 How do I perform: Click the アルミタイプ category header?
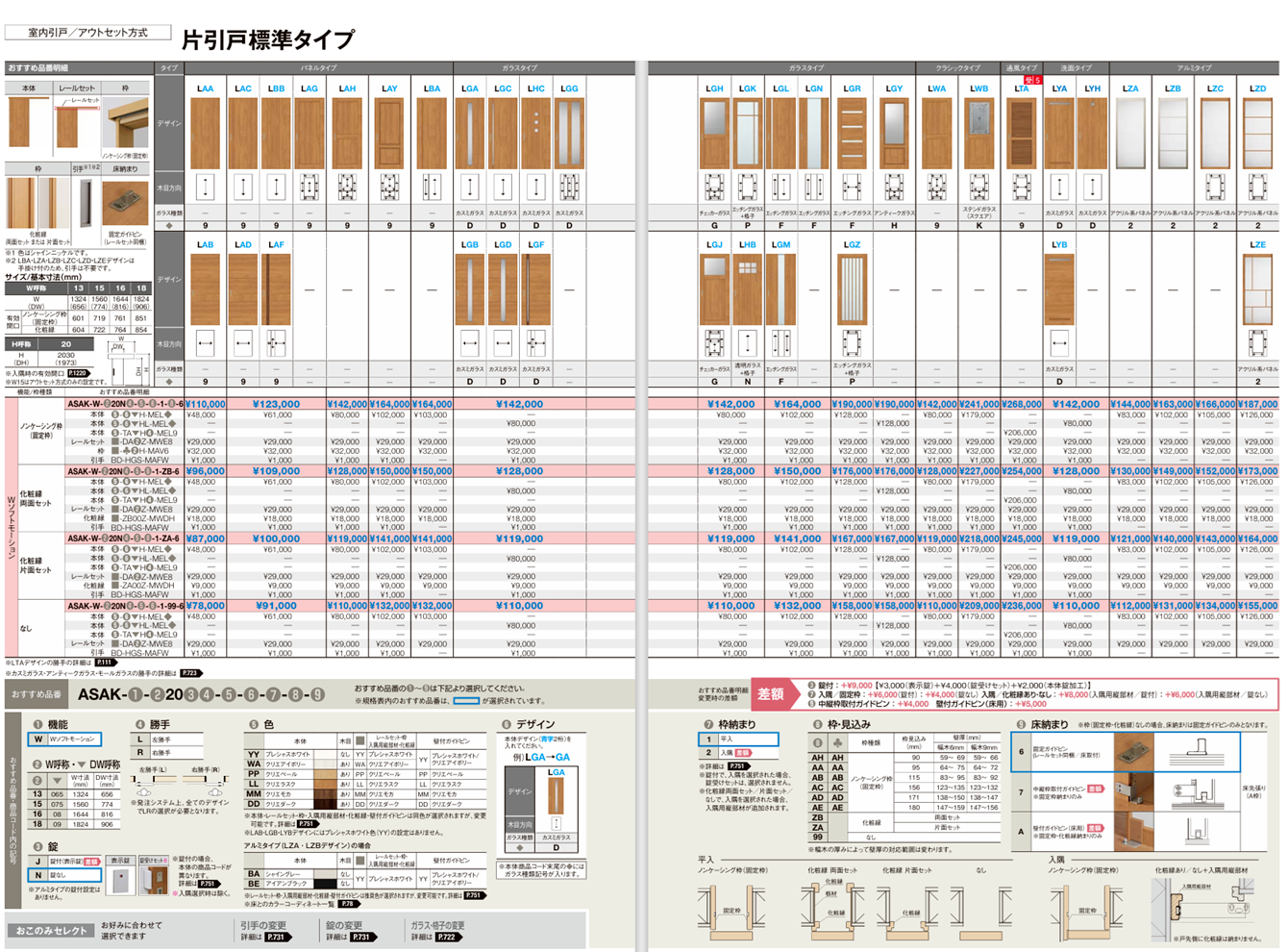[x=1194, y=68]
